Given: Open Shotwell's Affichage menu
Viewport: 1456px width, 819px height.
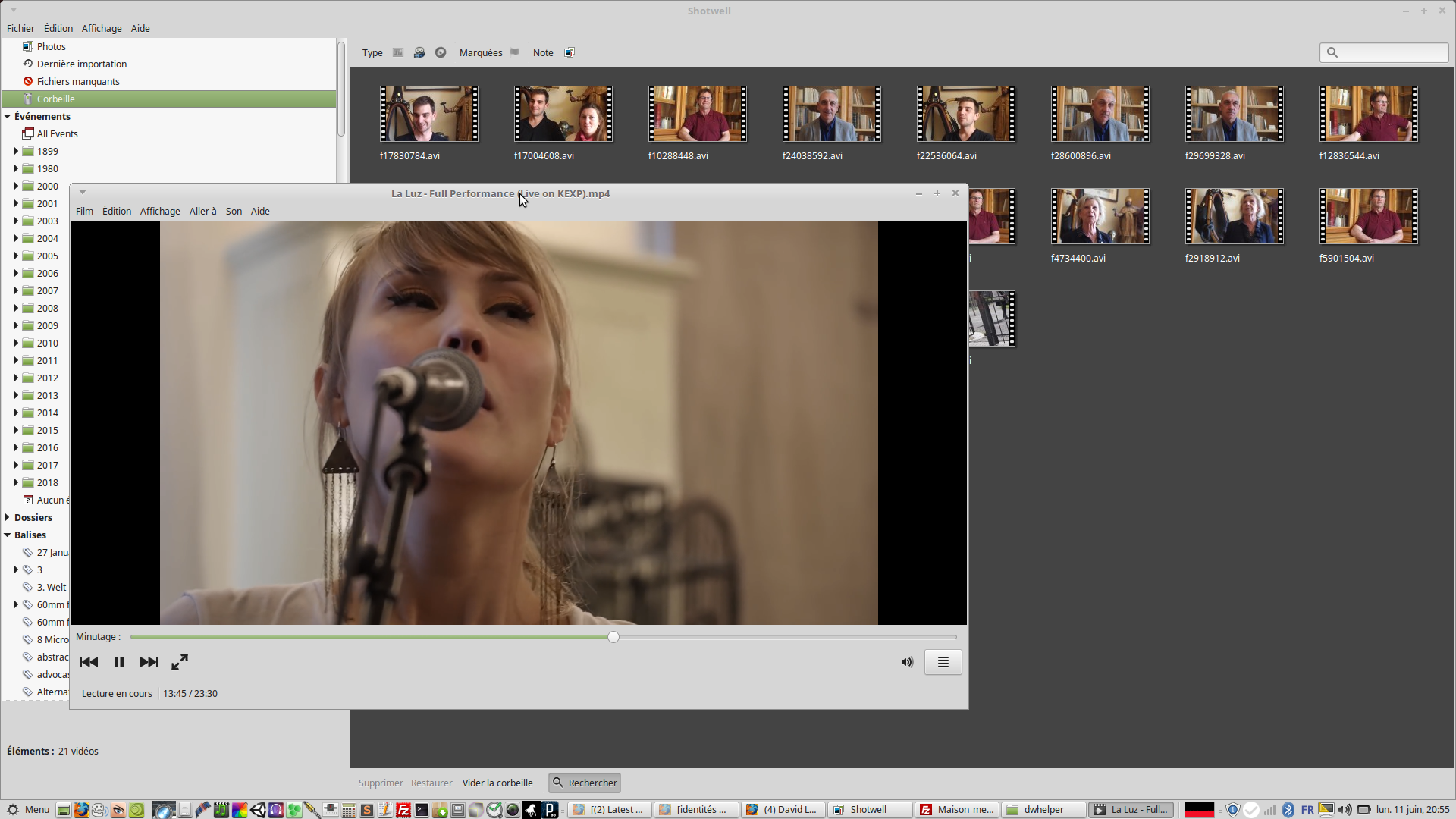Looking at the screenshot, I should tap(102, 28).
